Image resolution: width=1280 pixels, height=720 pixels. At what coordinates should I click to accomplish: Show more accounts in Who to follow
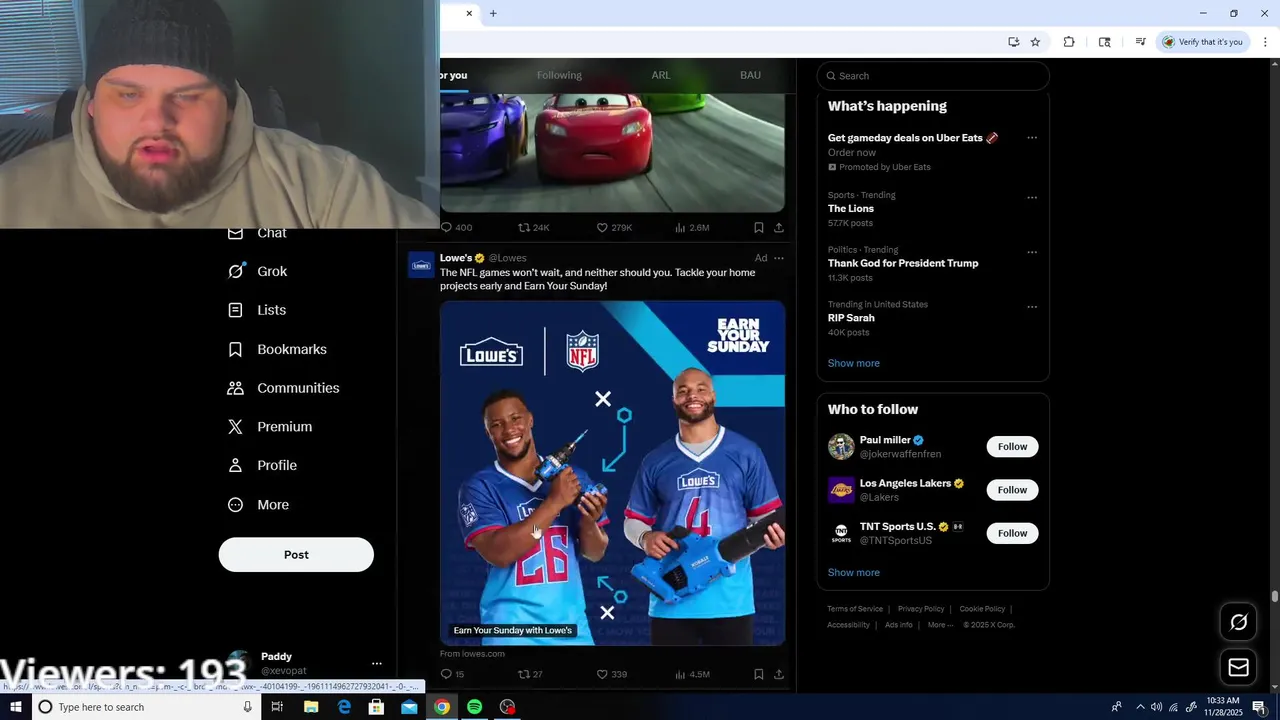[853, 573]
